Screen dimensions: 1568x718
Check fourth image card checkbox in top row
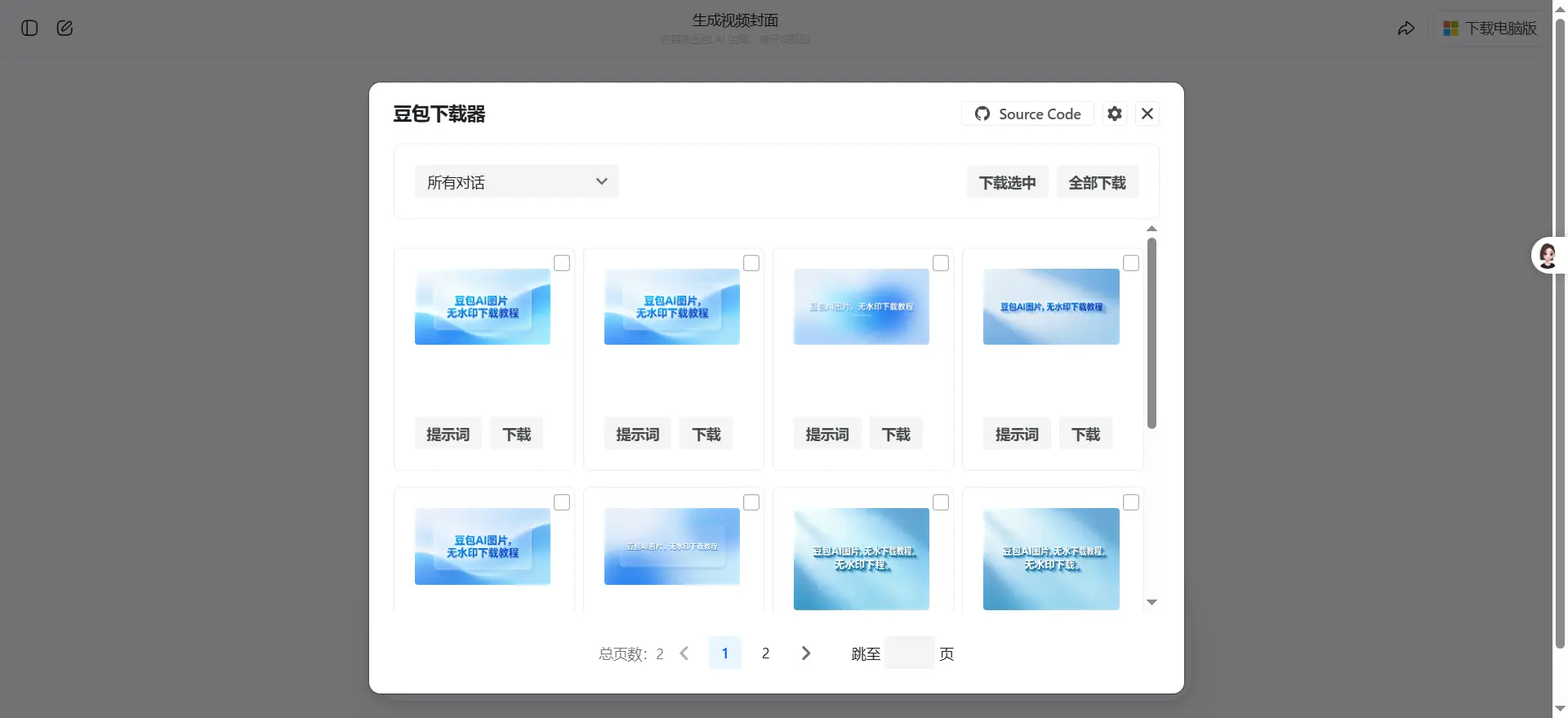click(x=1131, y=263)
